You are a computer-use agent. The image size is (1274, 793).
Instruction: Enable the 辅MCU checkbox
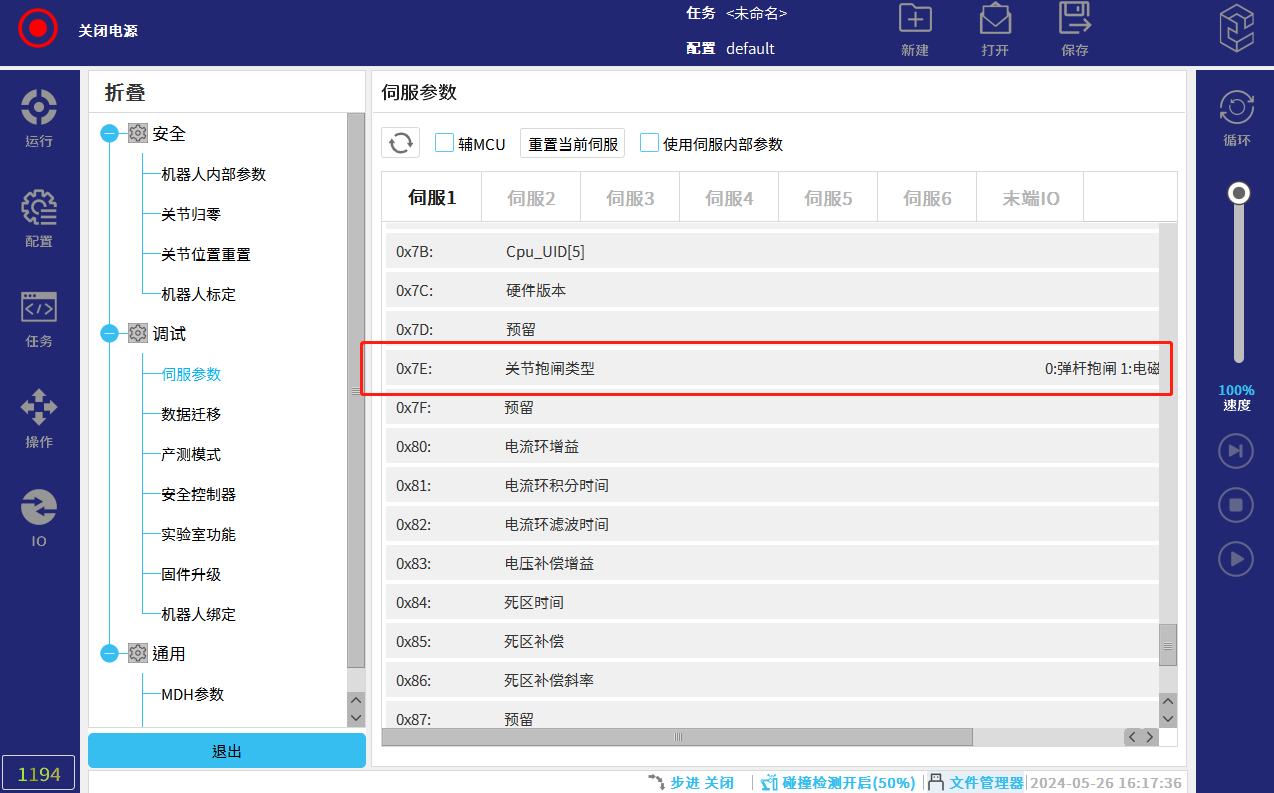pyautogui.click(x=445, y=143)
